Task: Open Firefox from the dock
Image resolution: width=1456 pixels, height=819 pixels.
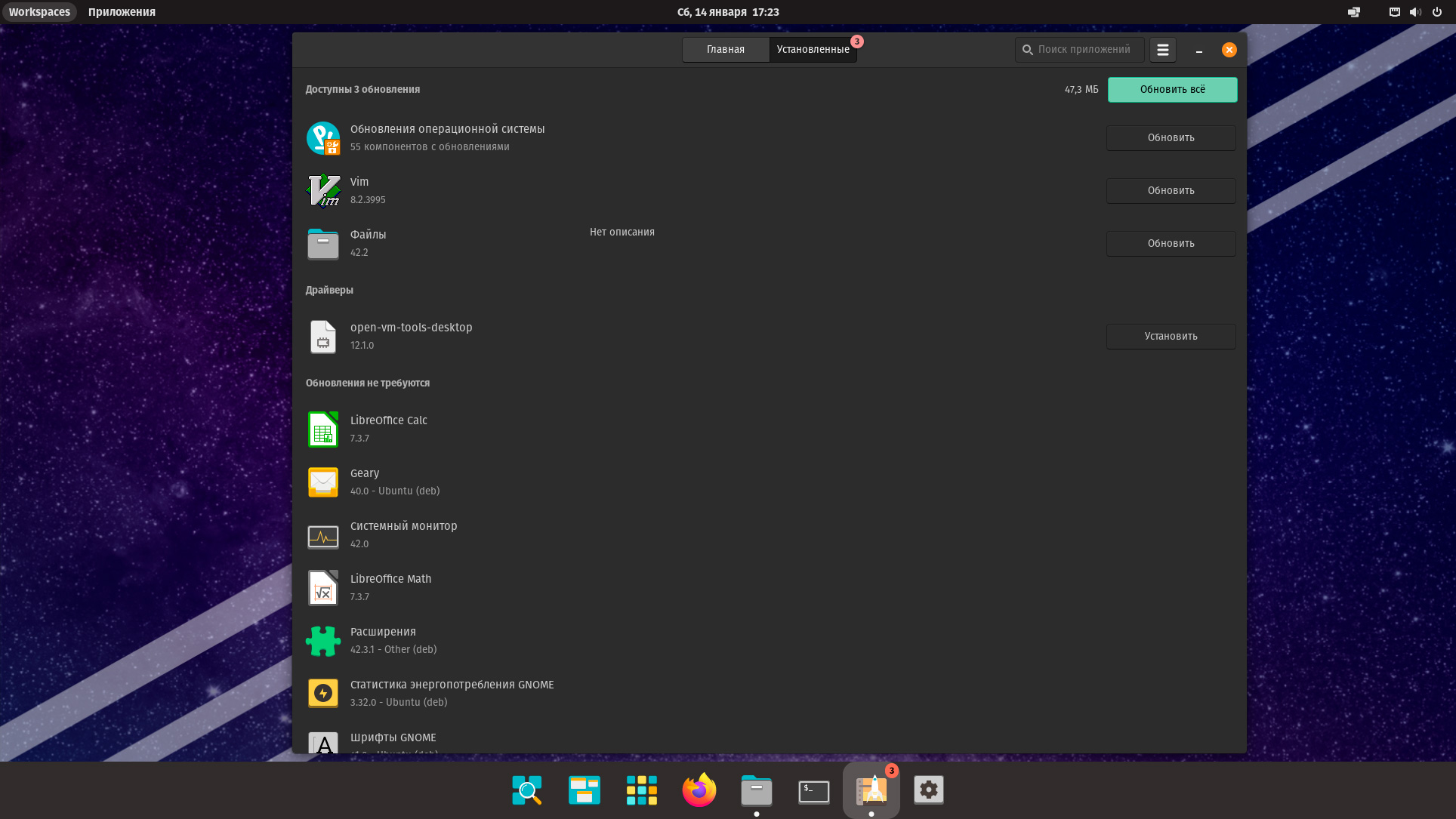Action: tap(699, 790)
